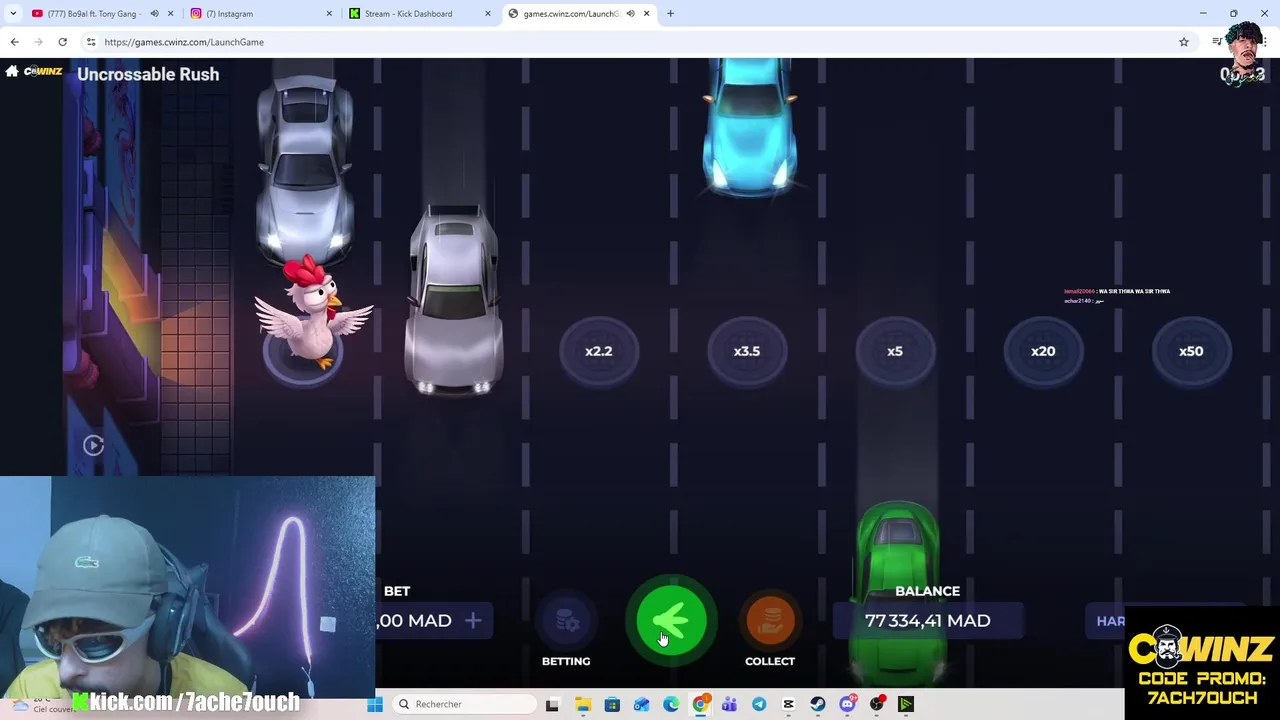Screen dimensions: 1280x720
Task: Open Microsoft Store from the taskbar
Action: pyautogui.click(x=612, y=704)
